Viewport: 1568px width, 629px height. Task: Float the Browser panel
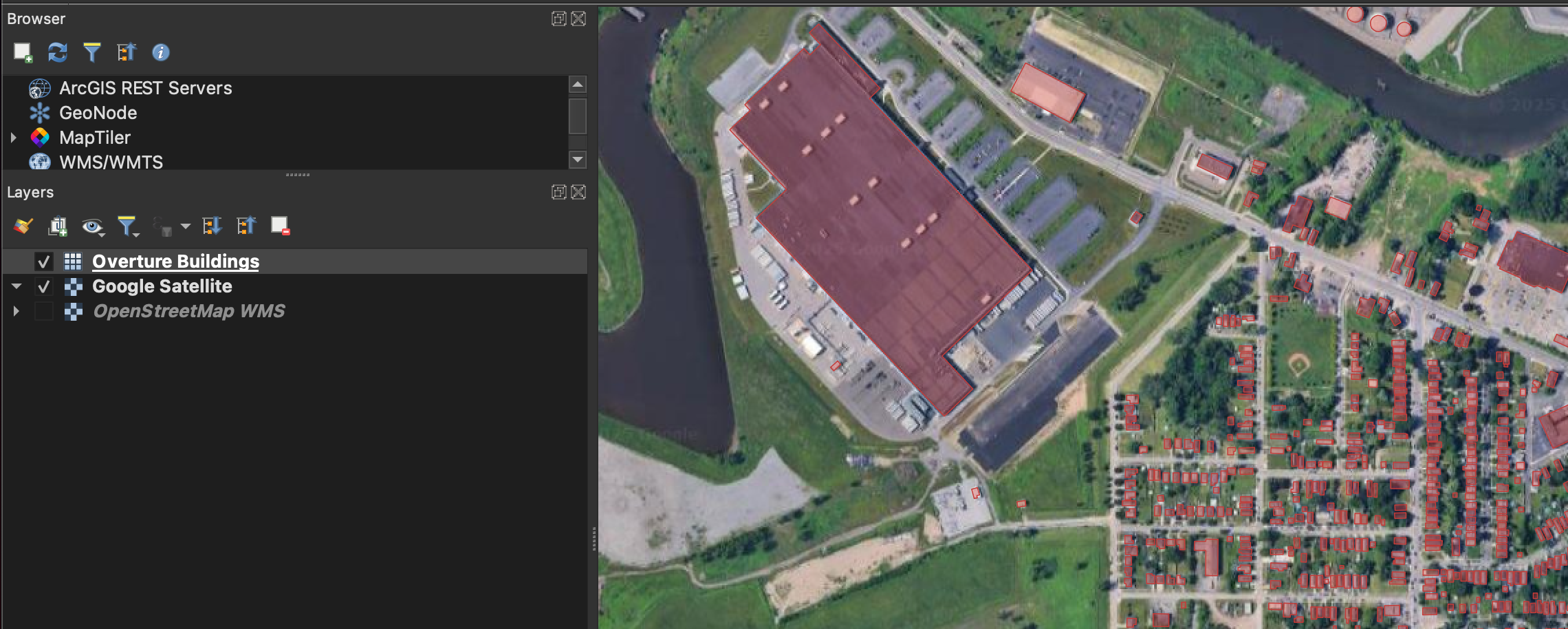tap(558, 19)
